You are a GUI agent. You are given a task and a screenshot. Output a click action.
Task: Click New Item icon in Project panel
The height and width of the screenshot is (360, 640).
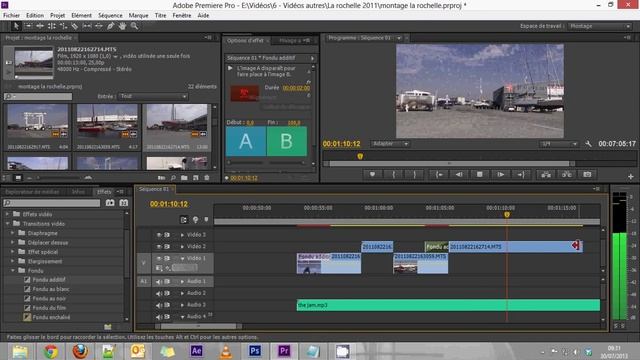coord(196,178)
